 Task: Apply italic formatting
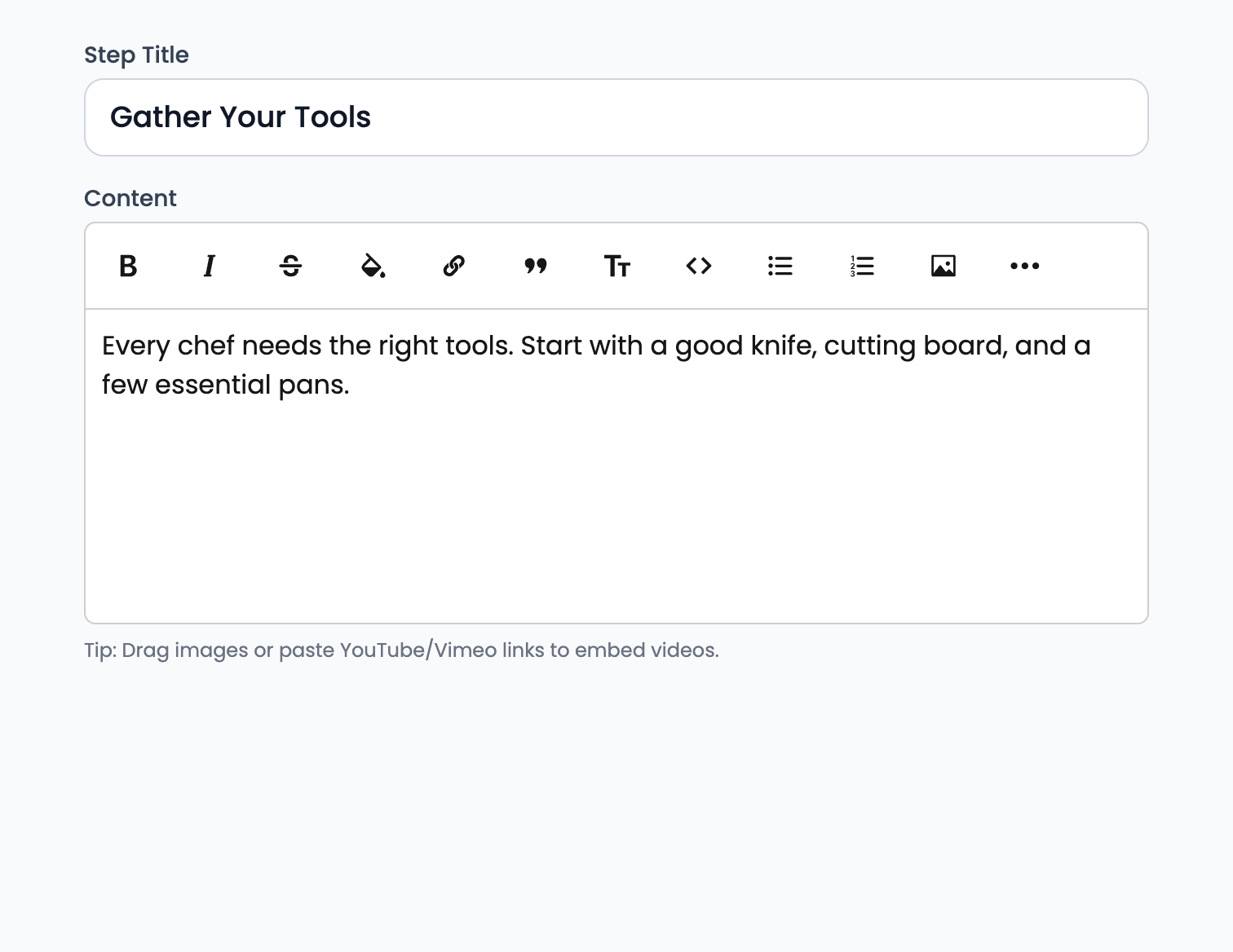[209, 266]
